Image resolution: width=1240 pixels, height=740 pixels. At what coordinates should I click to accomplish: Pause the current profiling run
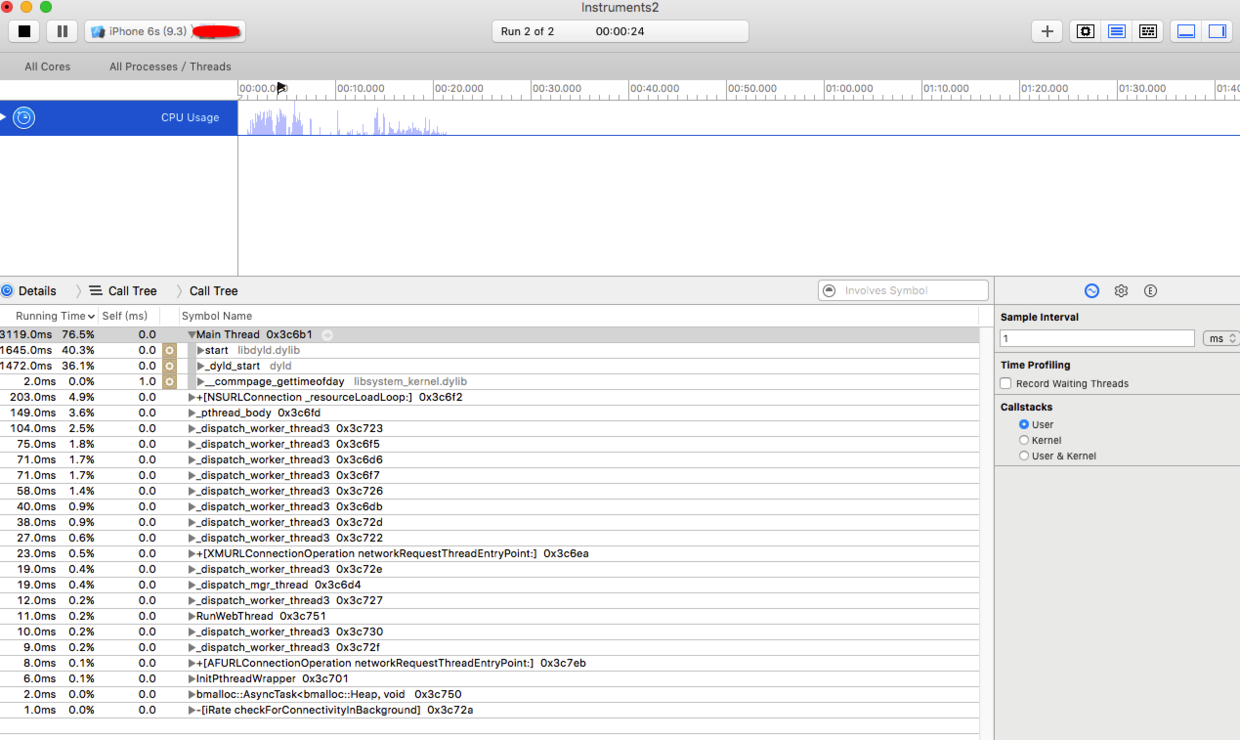pos(62,31)
